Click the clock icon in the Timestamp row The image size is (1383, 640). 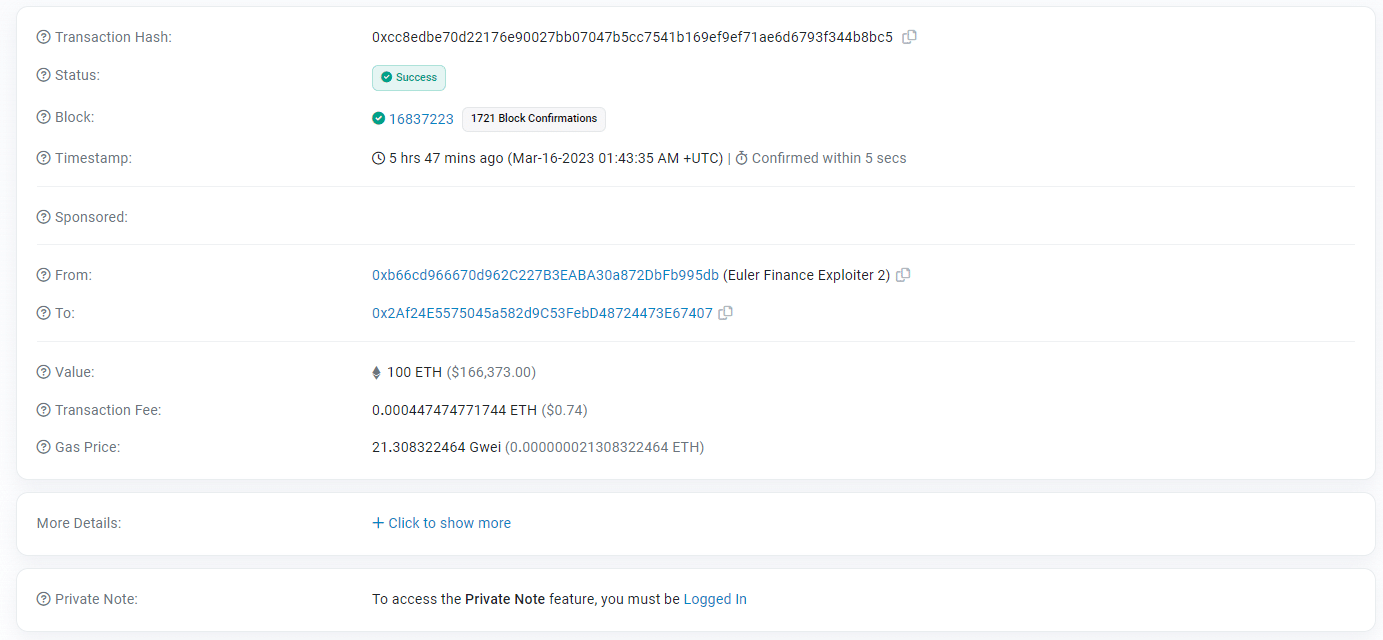coord(377,157)
